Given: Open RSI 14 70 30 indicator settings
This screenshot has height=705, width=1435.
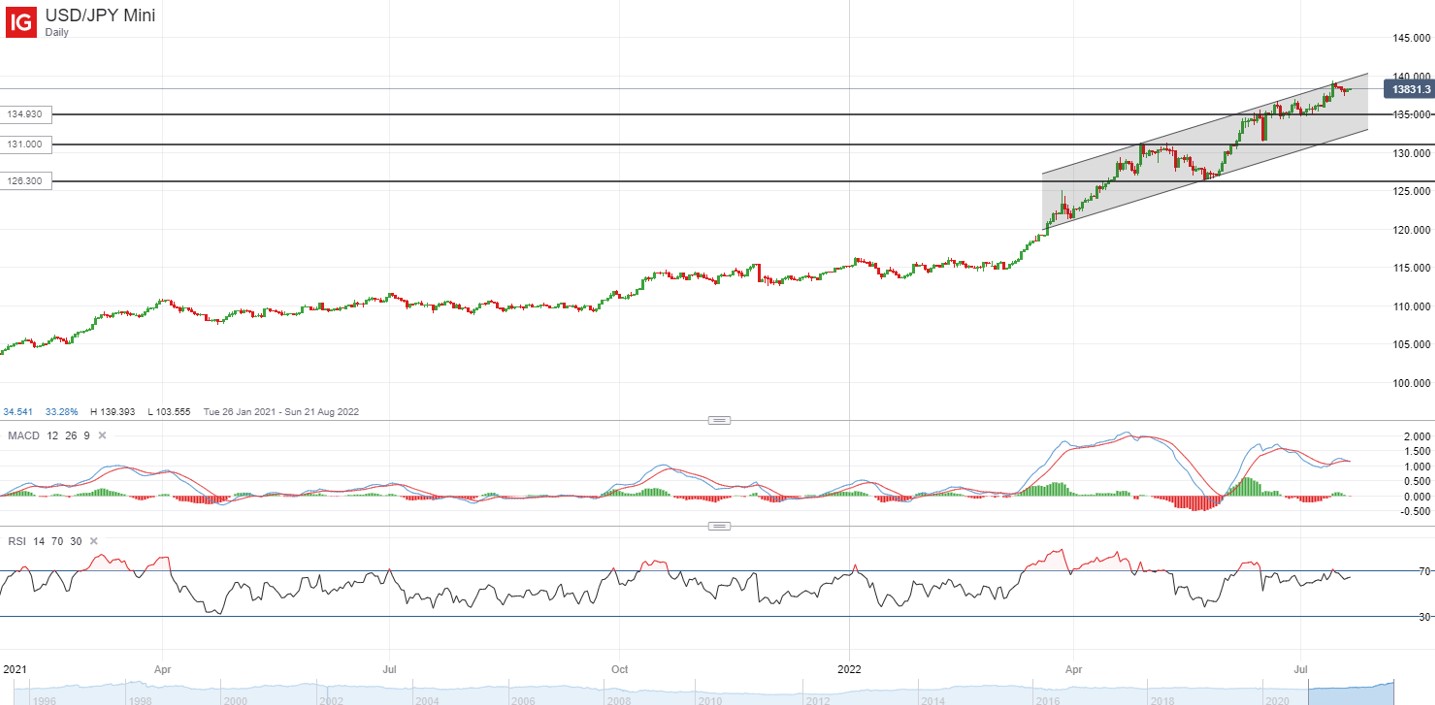Looking at the screenshot, I should [45, 541].
